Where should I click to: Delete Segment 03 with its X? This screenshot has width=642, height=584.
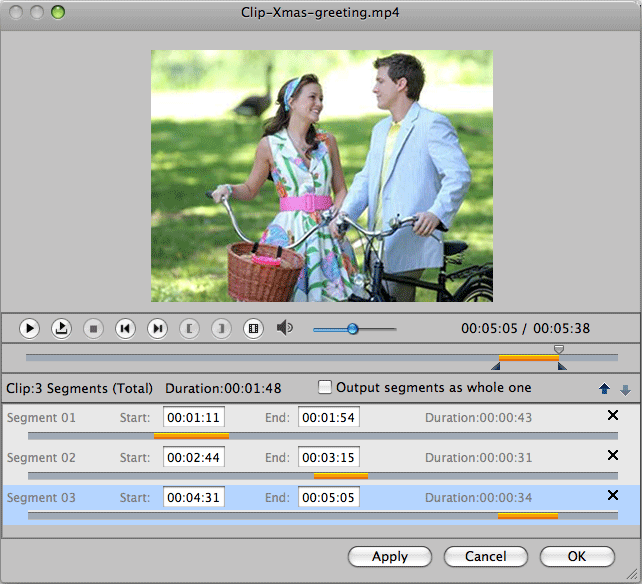613,495
